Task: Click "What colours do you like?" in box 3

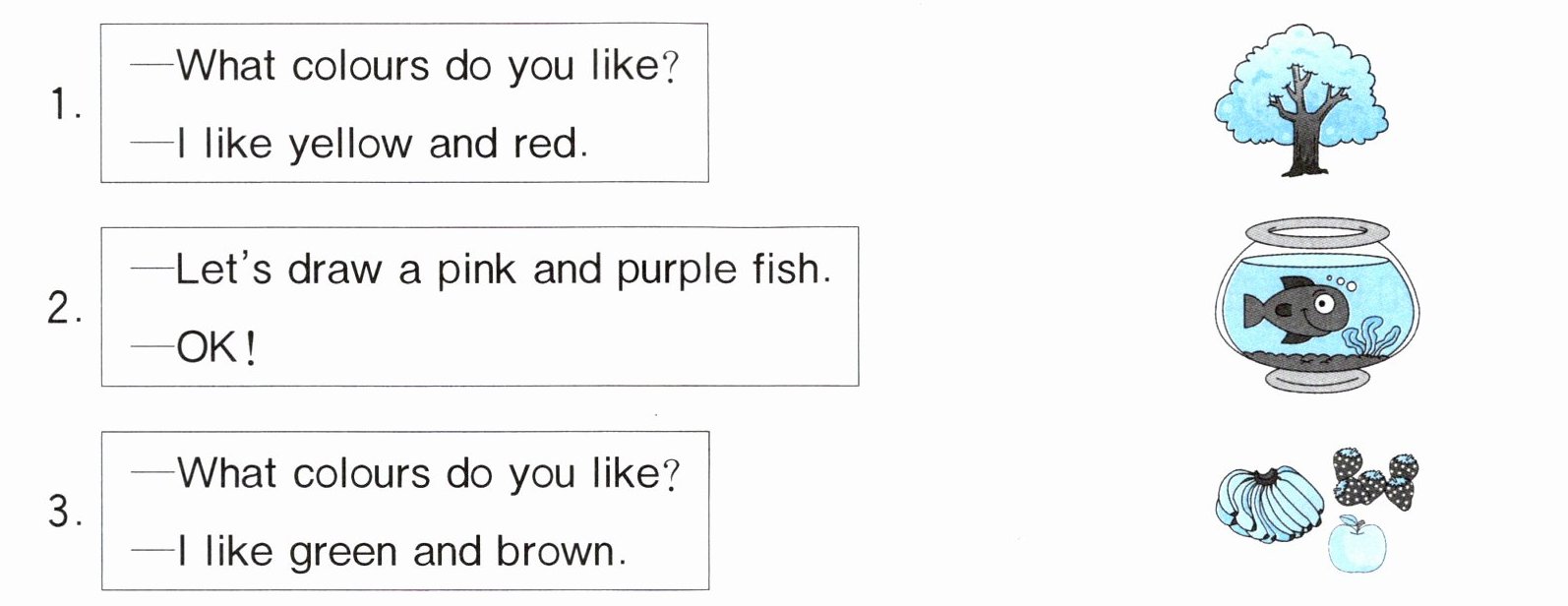Action: click(427, 474)
